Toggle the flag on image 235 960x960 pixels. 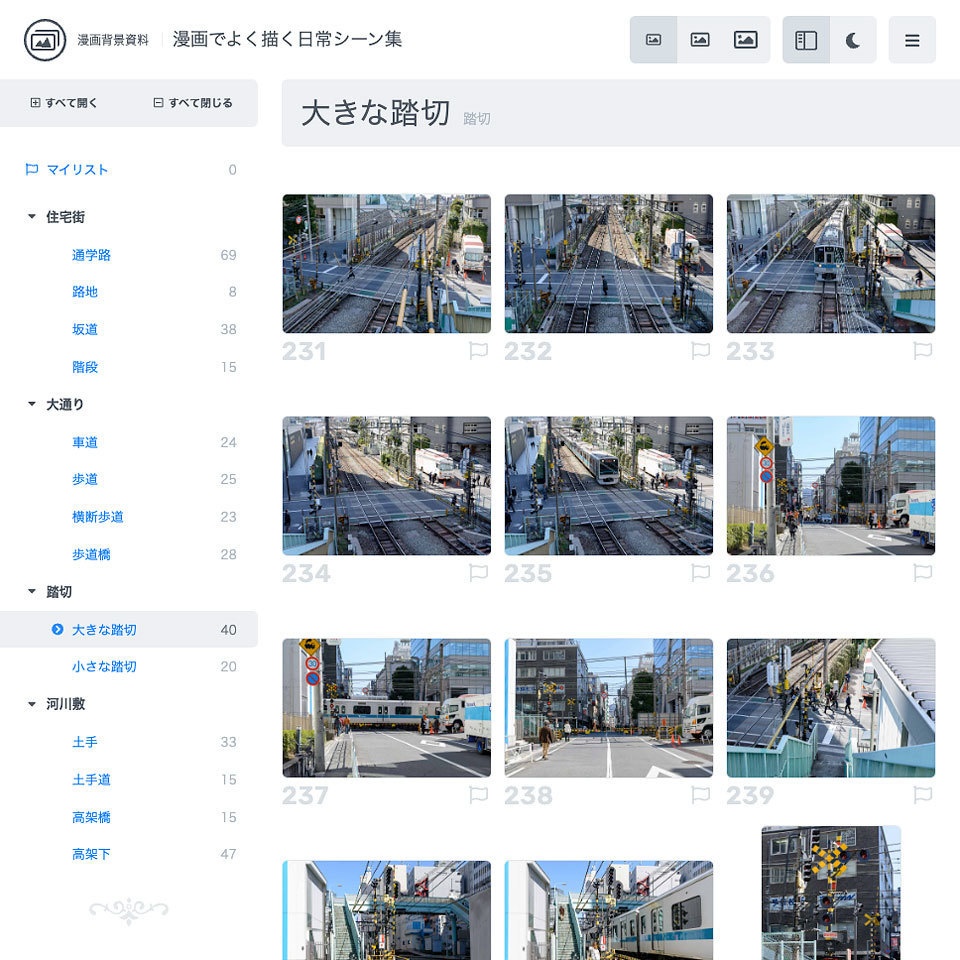701,573
